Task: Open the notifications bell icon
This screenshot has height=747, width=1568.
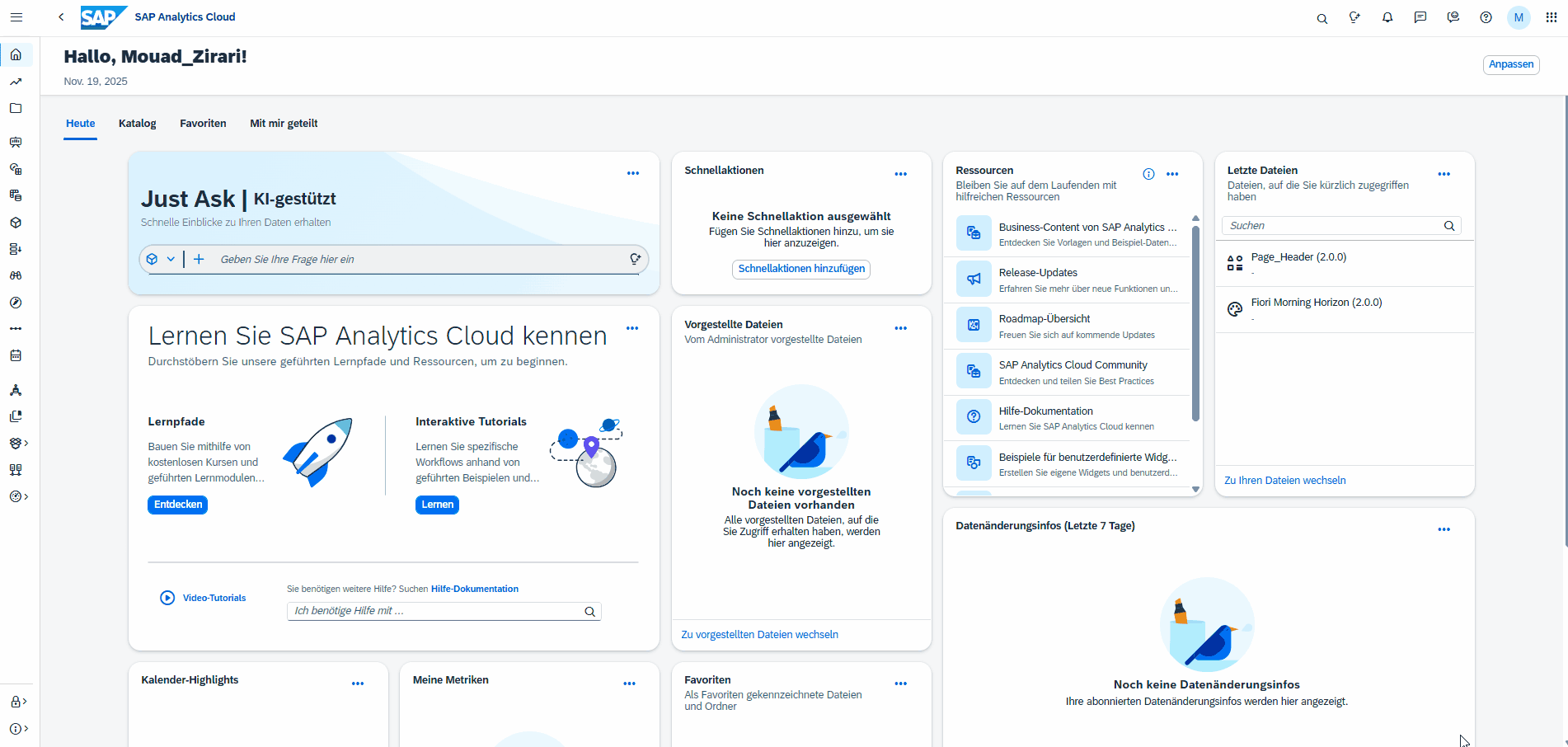Action: (x=1387, y=17)
